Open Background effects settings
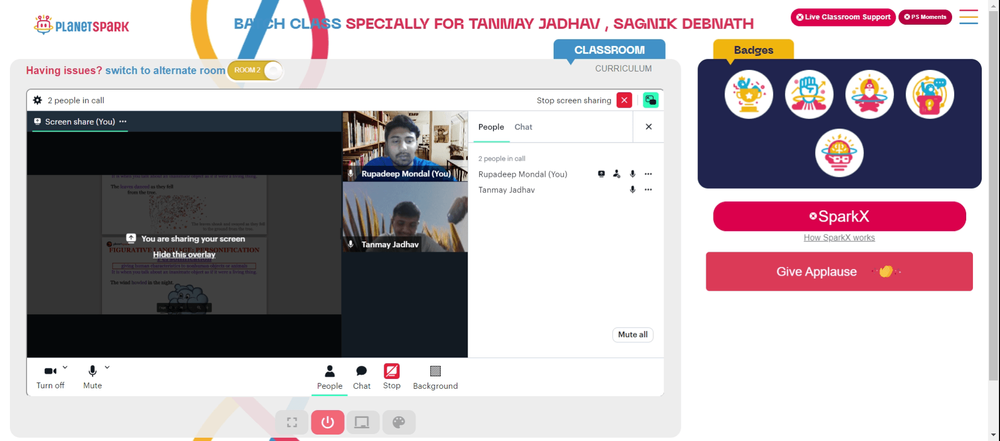 435,377
